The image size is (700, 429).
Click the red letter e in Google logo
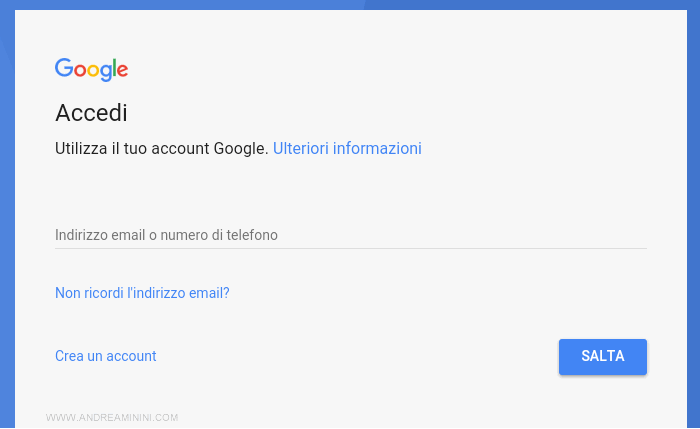pos(123,71)
